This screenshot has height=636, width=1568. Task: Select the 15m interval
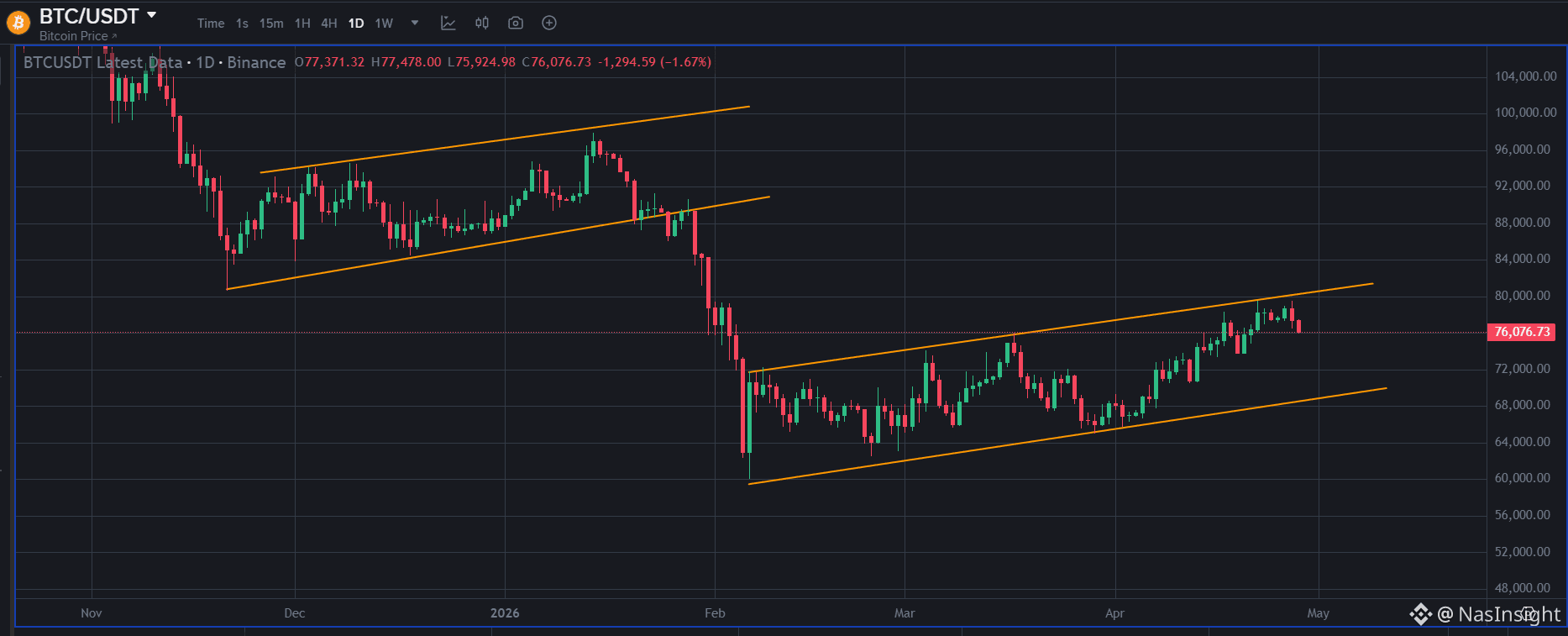[271, 24]
